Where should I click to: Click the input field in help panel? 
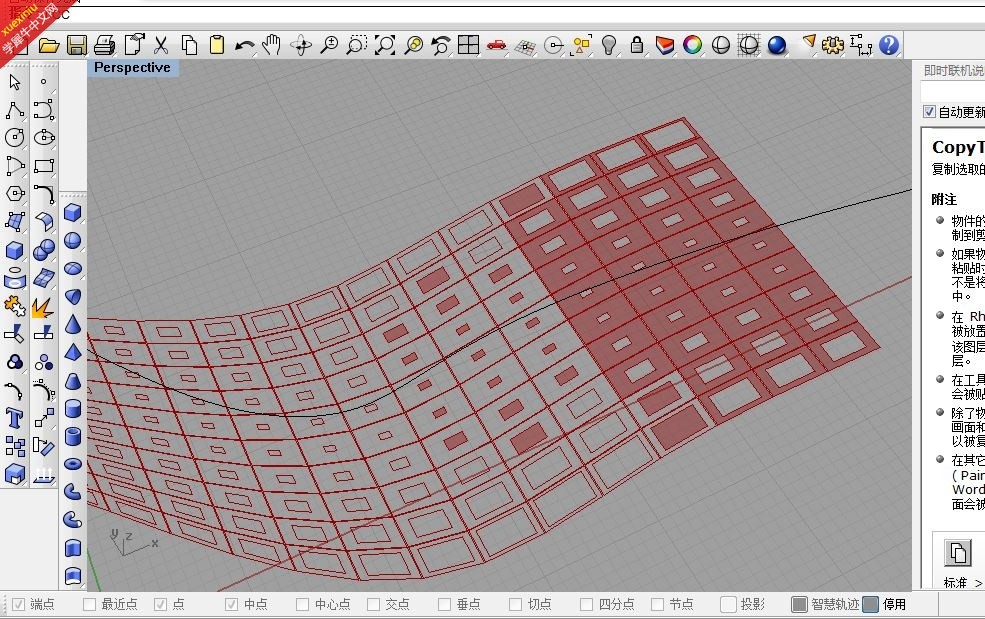pyautogui.click(x=953, y=92)
